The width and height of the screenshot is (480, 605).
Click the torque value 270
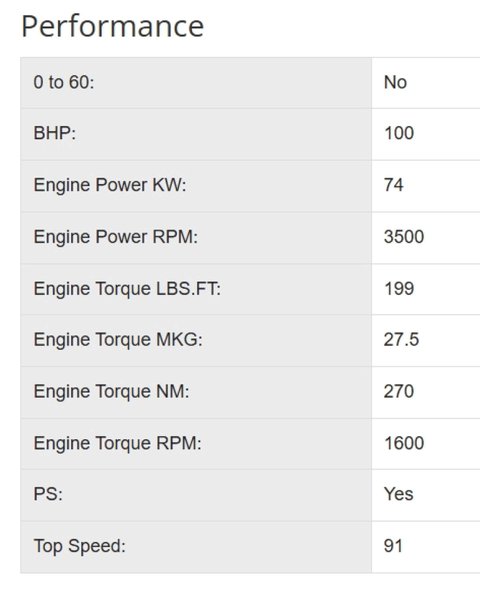(399, 392)
